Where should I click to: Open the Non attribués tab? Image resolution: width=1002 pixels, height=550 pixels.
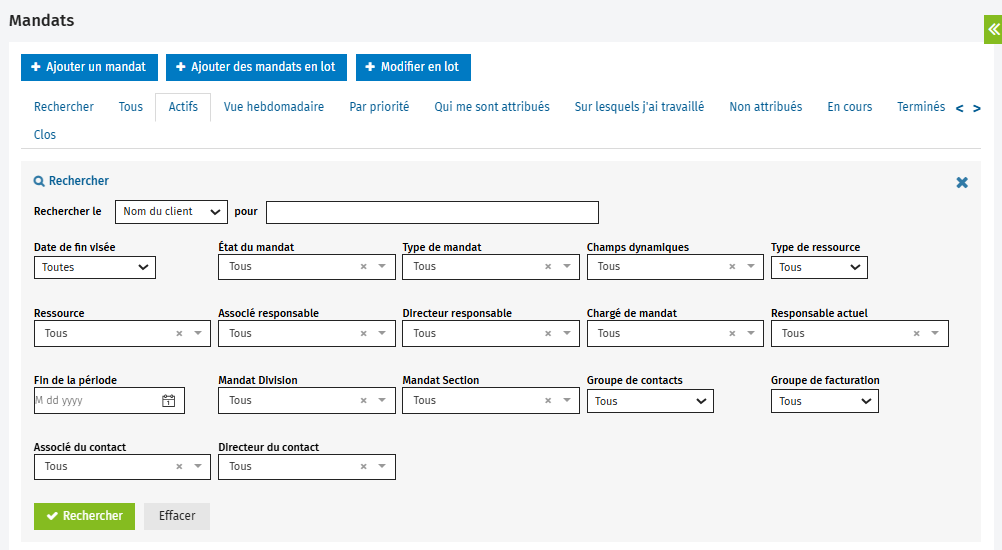(765, 107)
